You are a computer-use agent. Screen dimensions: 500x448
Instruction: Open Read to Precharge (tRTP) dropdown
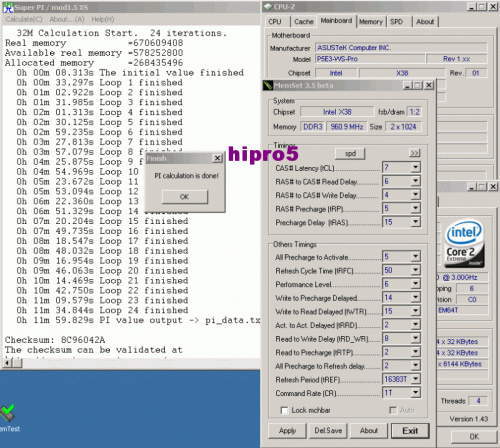point(415,352)
